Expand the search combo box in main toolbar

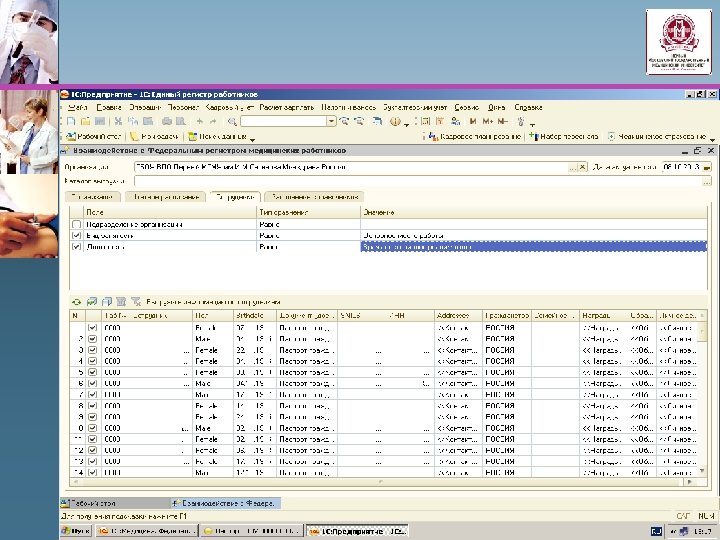tap(333, 121)
